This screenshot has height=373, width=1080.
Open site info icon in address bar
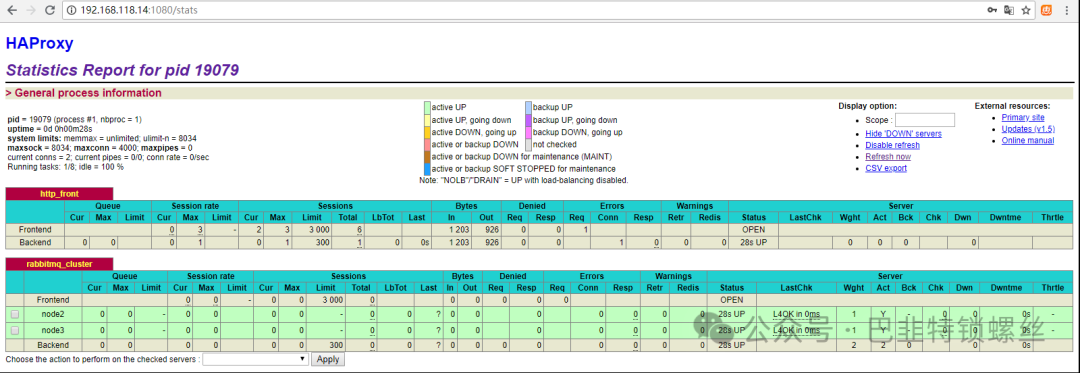pos(72,10)
